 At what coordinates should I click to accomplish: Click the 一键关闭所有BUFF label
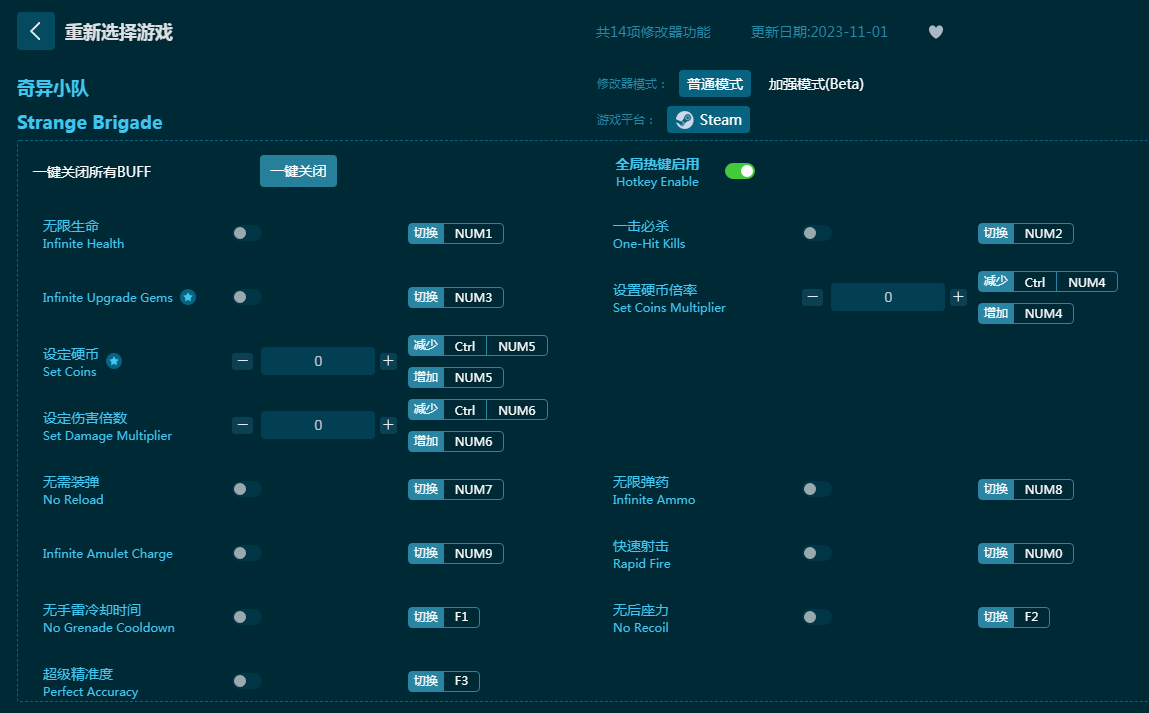[92, 171]
